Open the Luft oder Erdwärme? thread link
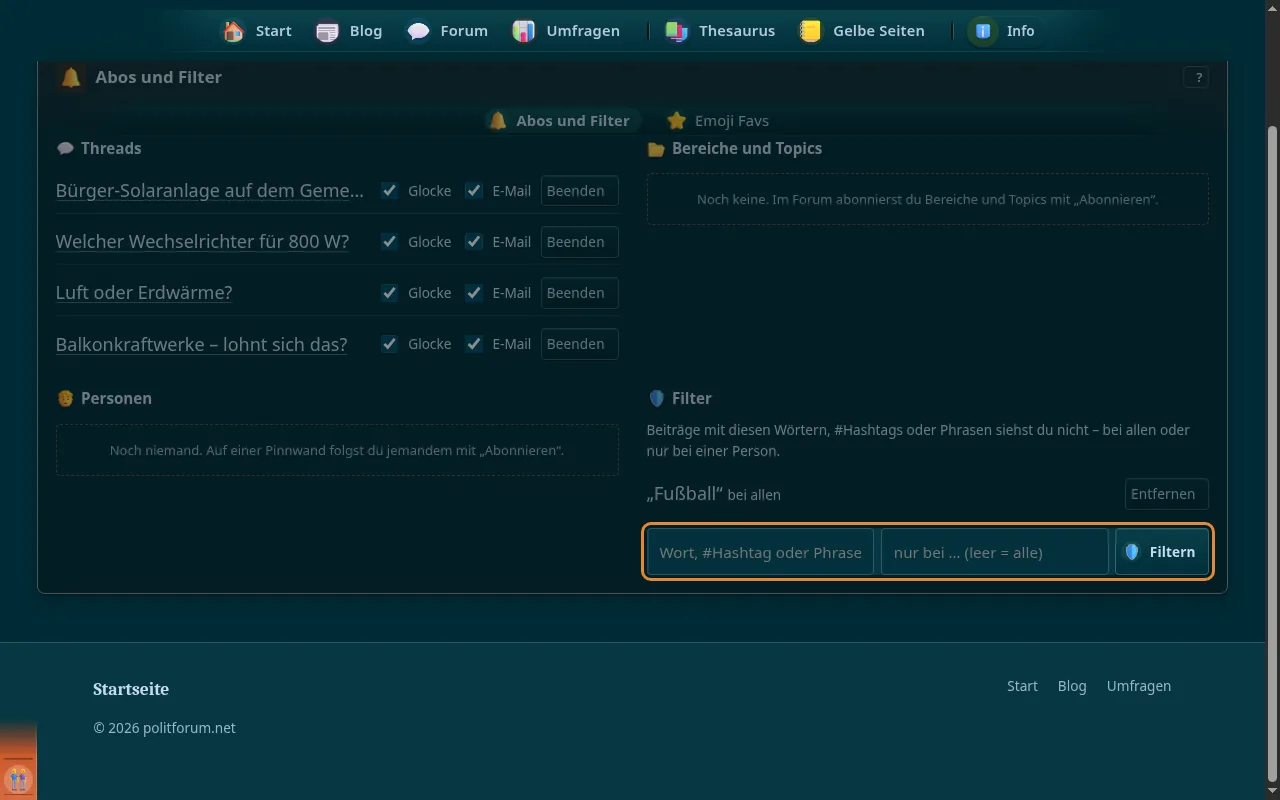 144,293
